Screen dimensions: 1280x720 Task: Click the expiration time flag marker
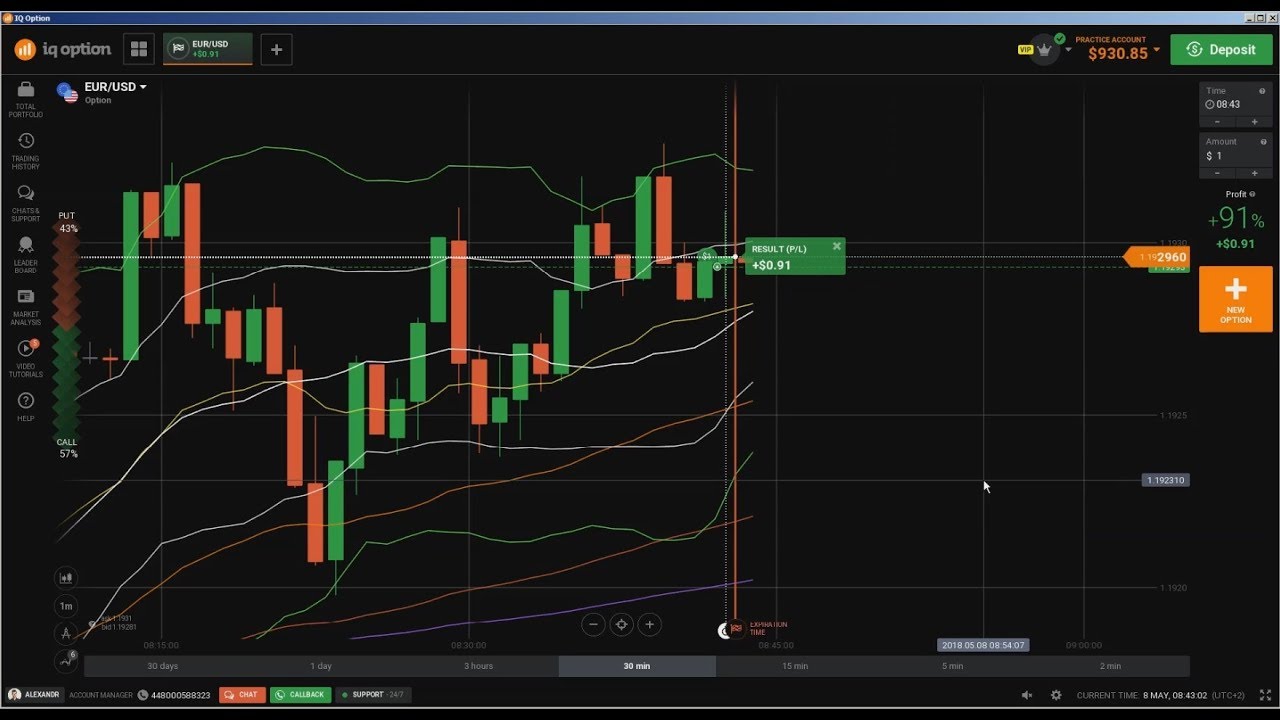pyautogui.click(x=736, y=629)
